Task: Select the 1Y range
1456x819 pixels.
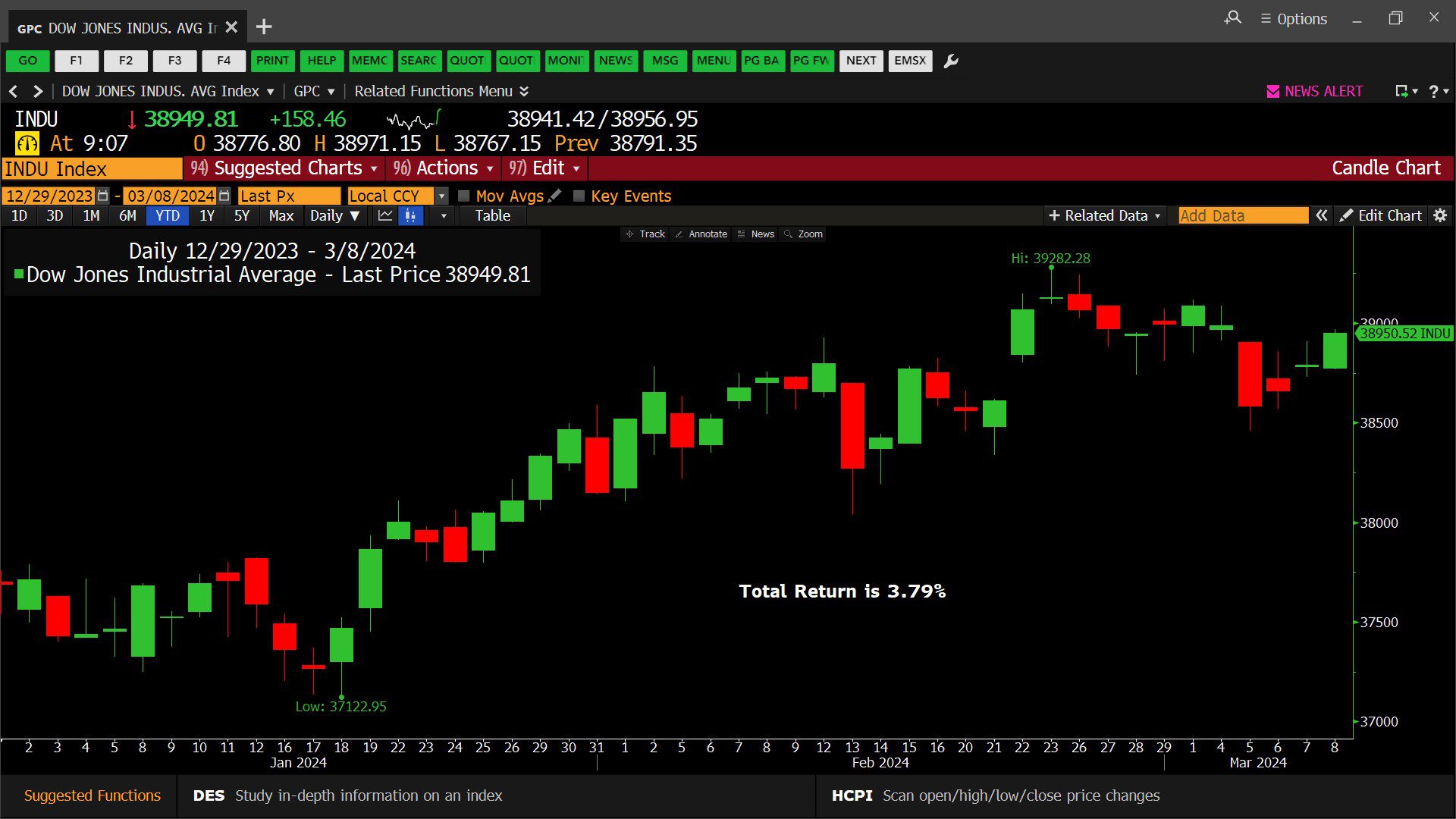Action: click(x=207, y=216)
